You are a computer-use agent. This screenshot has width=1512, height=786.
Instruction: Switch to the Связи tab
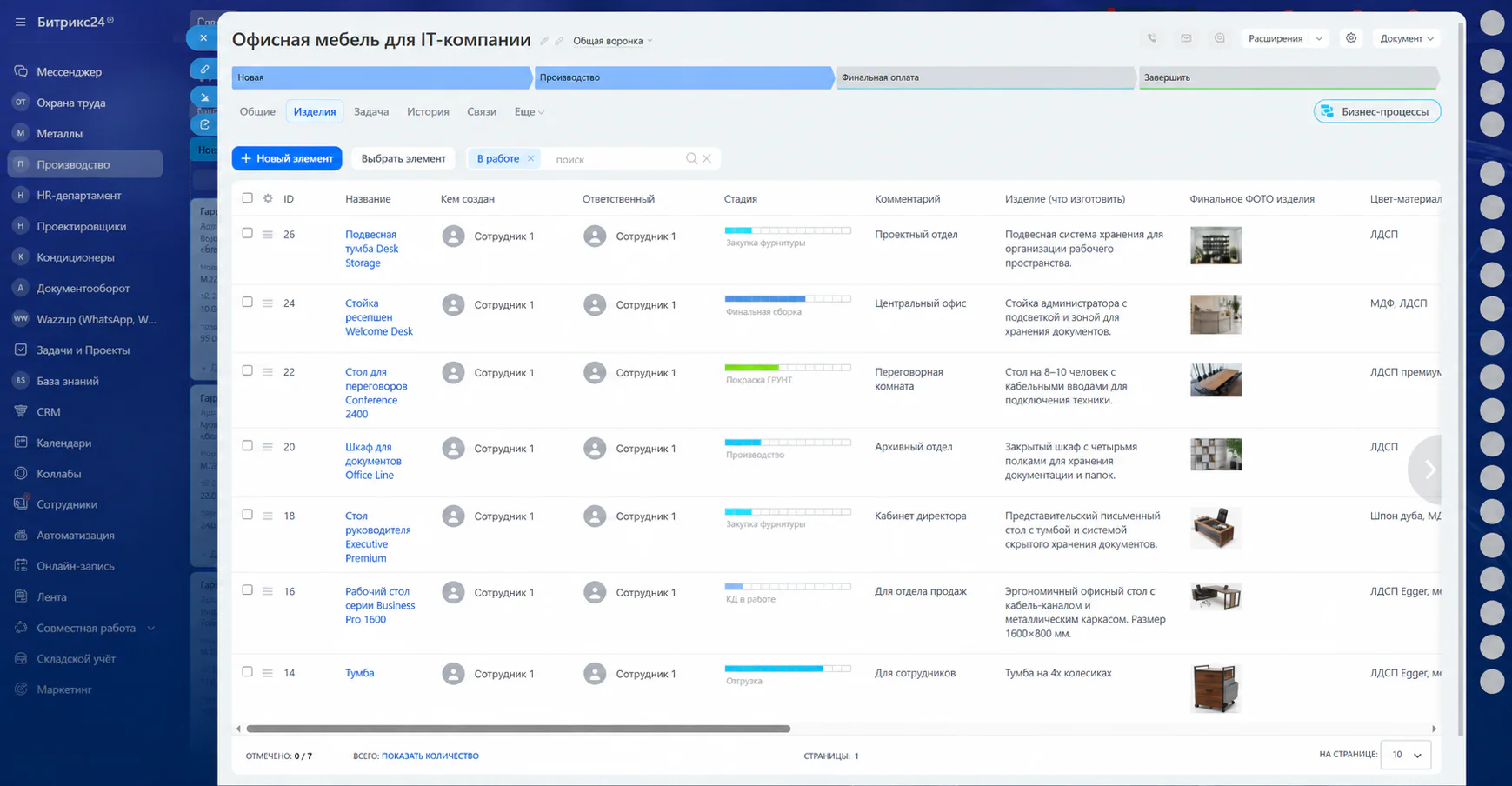click(x=482, y=111)
